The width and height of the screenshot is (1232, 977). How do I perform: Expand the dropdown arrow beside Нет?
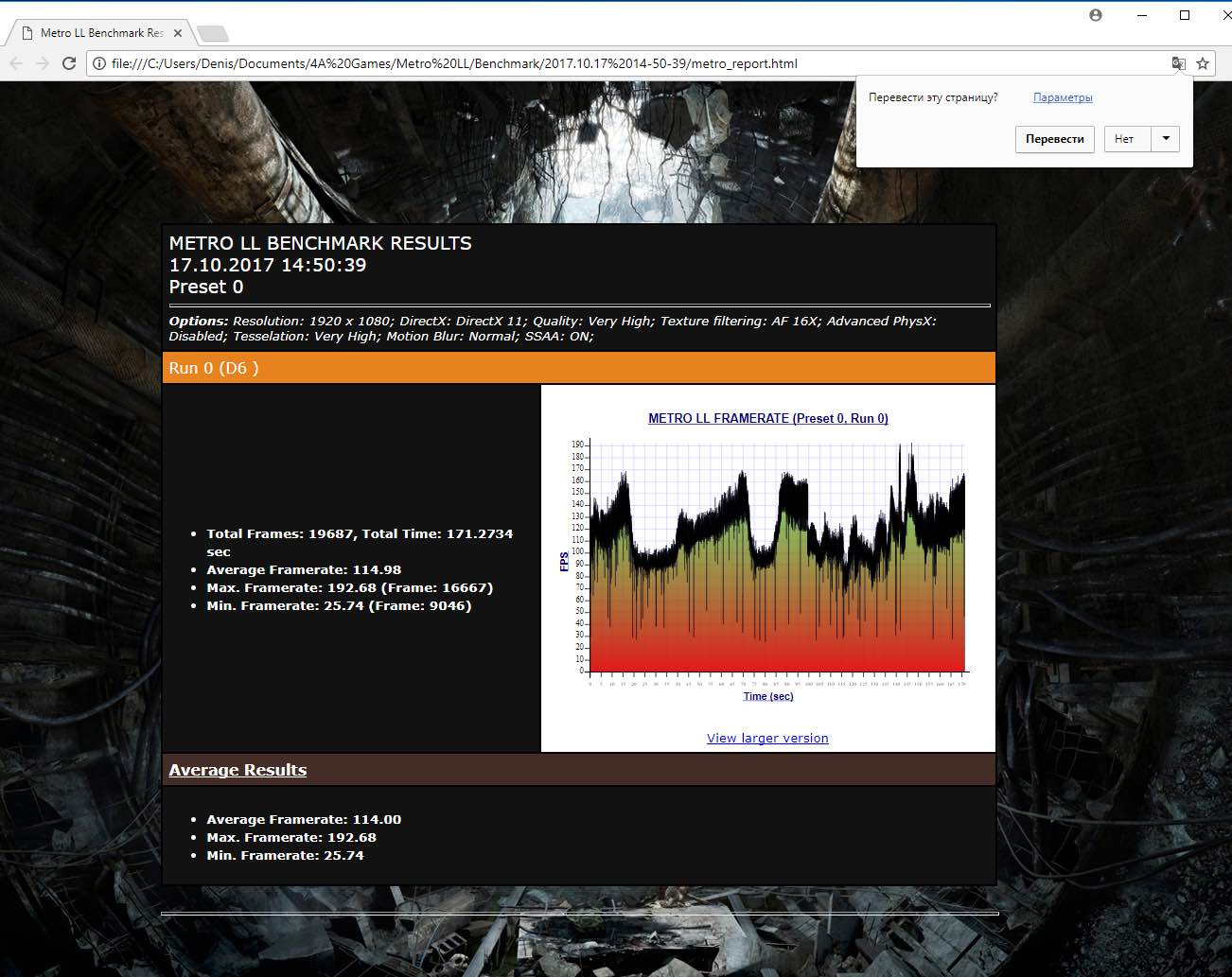coord(1166,139)
